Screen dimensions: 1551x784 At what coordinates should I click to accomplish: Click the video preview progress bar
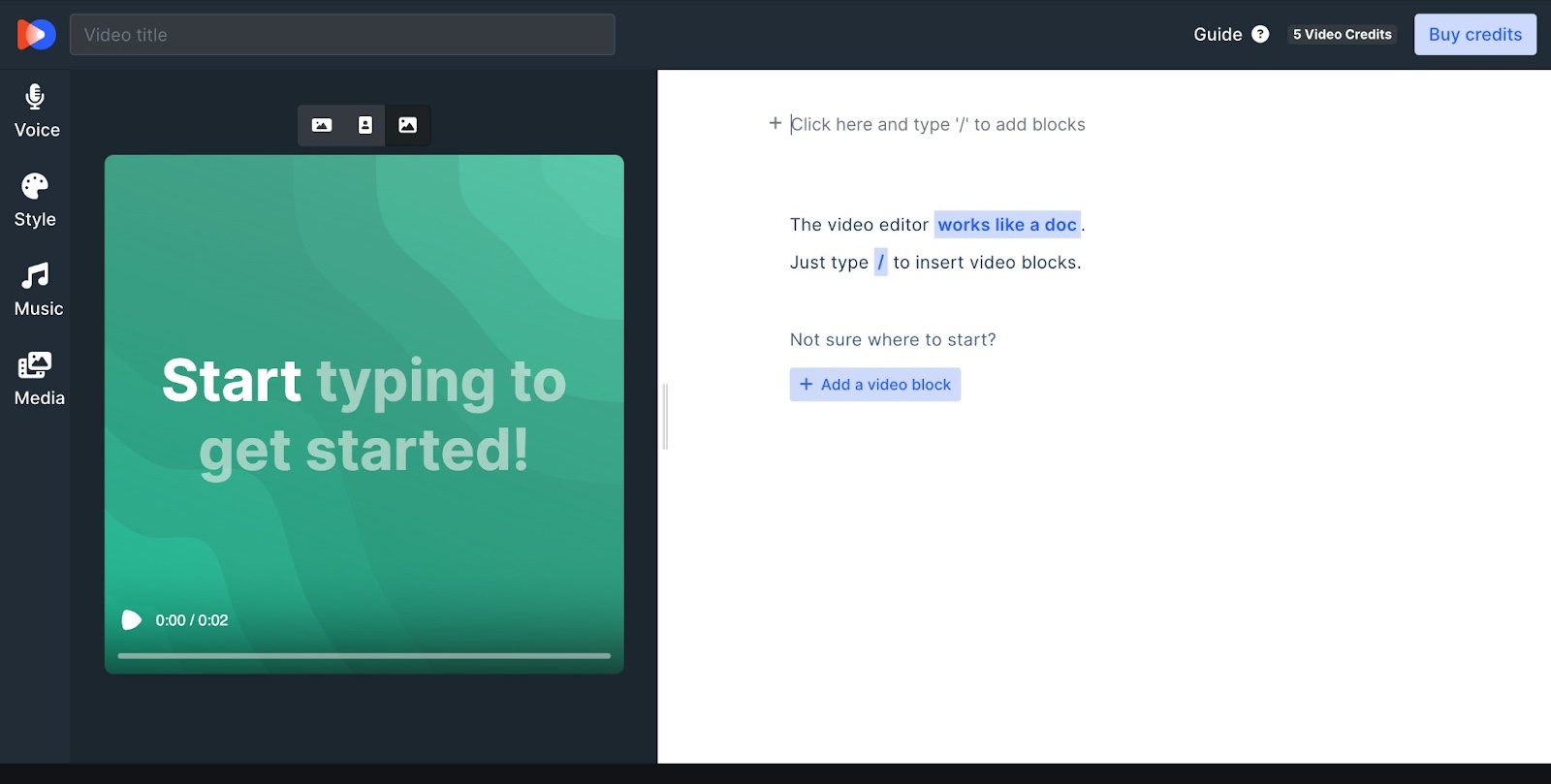tap(364, 656)
